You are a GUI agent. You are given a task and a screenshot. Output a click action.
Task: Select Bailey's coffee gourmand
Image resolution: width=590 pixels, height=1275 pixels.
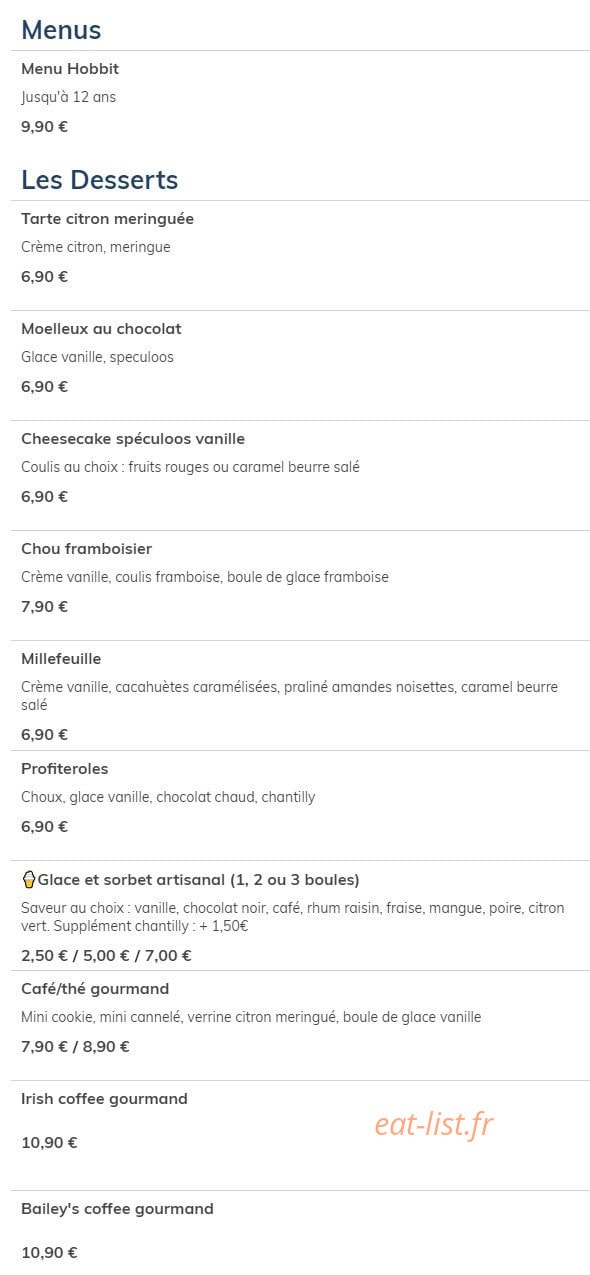tap(118, 1209)
